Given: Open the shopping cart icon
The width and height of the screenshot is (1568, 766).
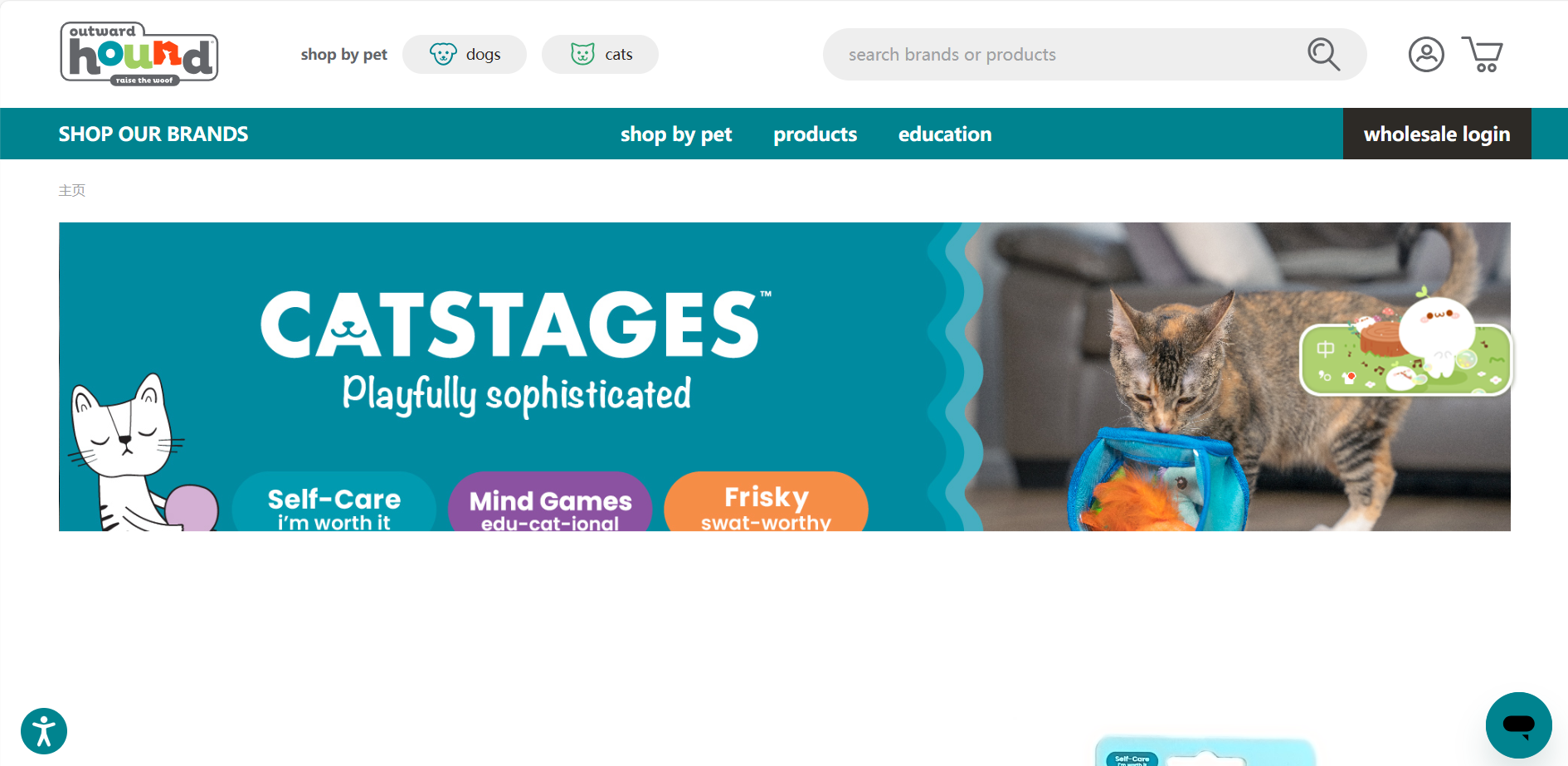Looking at the screenshot, I should pyautogui.click(x=1482, y=55).
